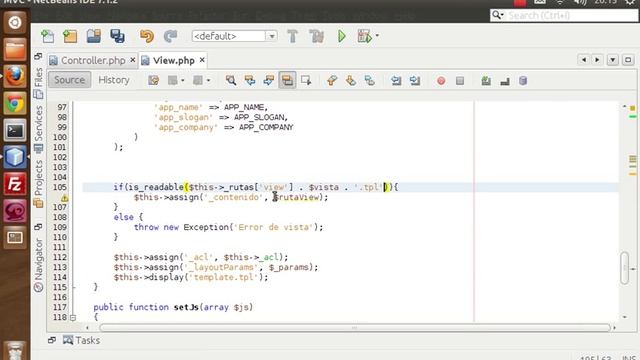Collapse the setJs function fold at line 118

(x=73, y=318)
